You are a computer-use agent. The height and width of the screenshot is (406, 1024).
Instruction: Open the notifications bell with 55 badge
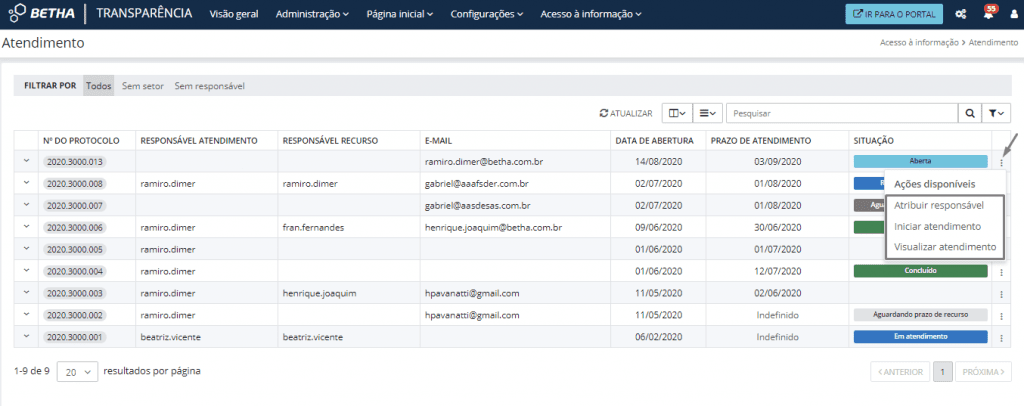click(988, 15)
